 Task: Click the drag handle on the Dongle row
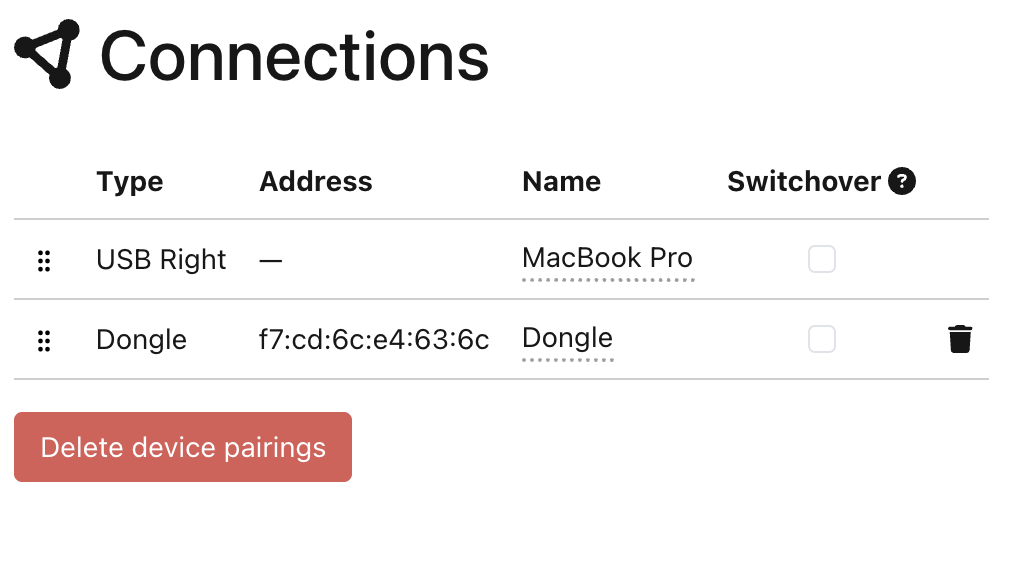tap(44, 340)
